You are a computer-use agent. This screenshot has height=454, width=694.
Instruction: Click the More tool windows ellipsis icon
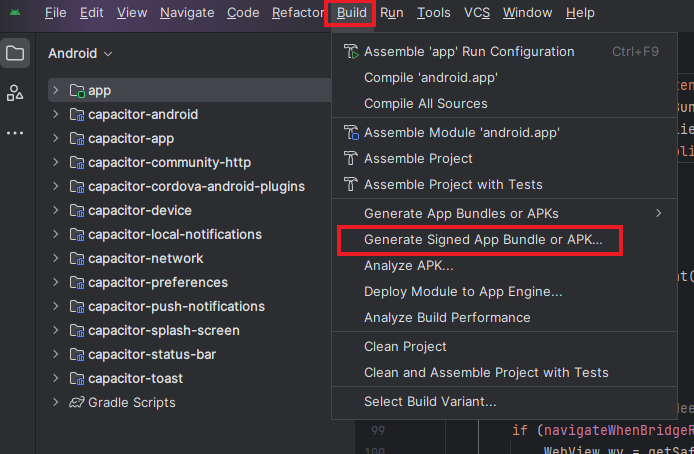pos(15,132)
